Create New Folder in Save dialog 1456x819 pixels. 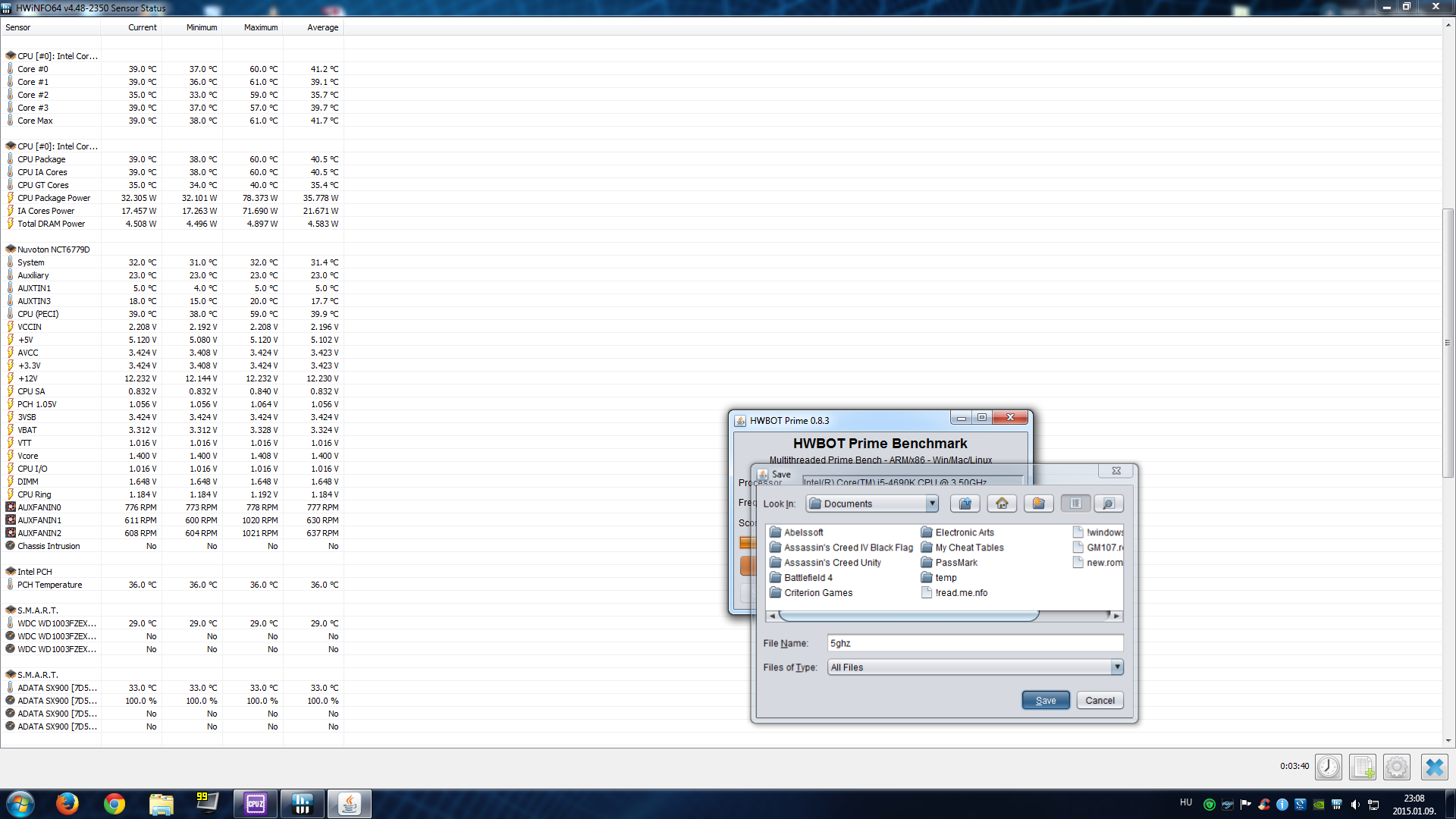1039,504
